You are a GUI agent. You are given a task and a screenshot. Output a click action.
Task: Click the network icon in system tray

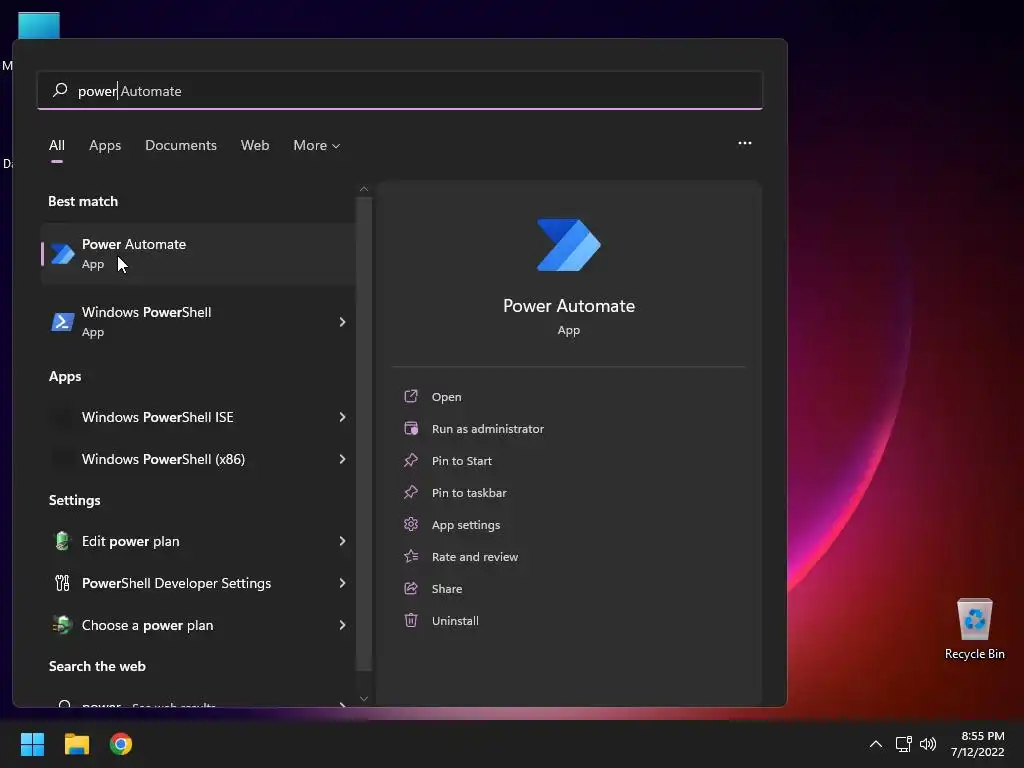[x=903, y=744]
